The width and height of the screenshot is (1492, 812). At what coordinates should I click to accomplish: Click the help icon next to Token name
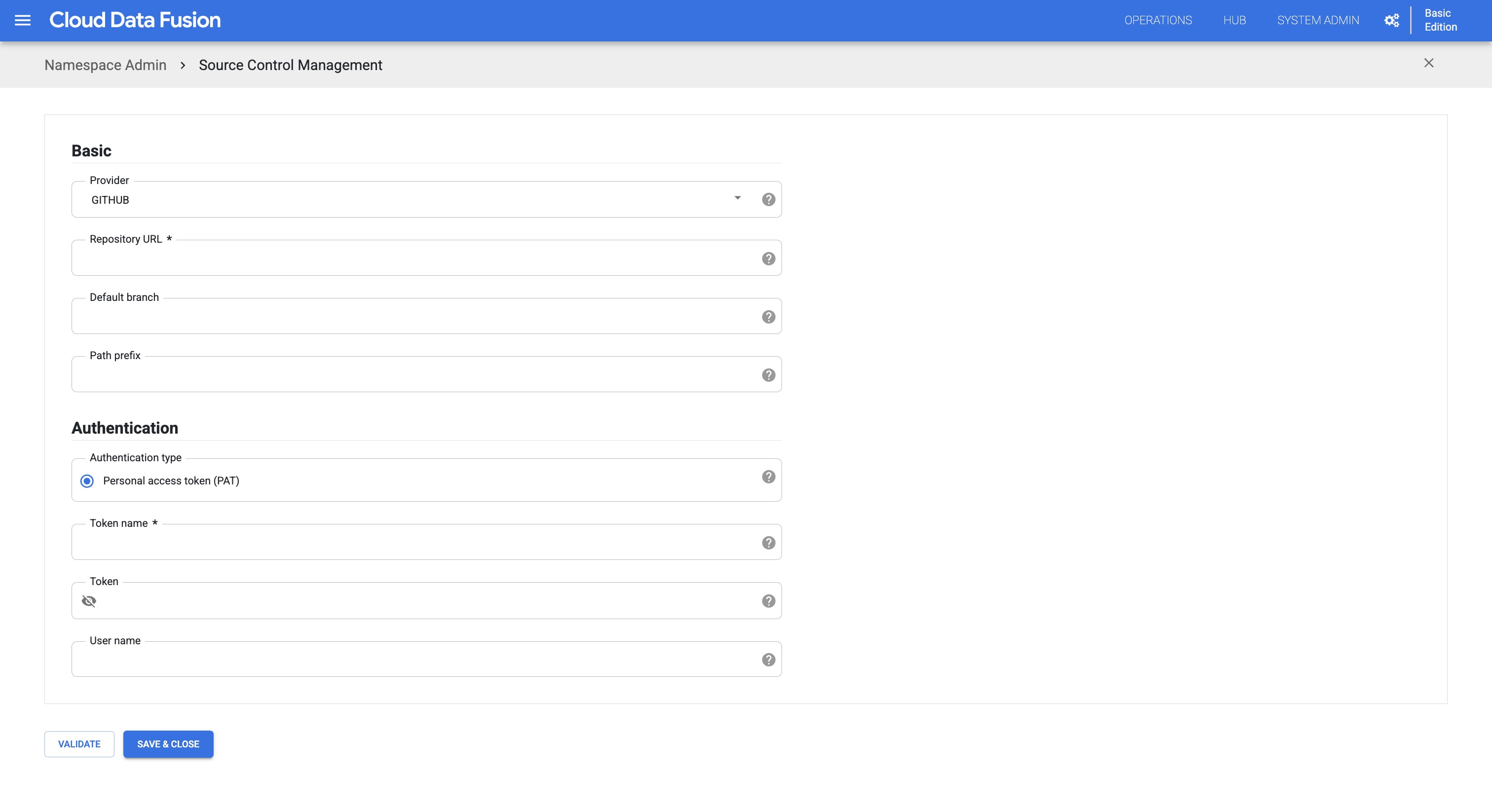click(x=768, y=542)
